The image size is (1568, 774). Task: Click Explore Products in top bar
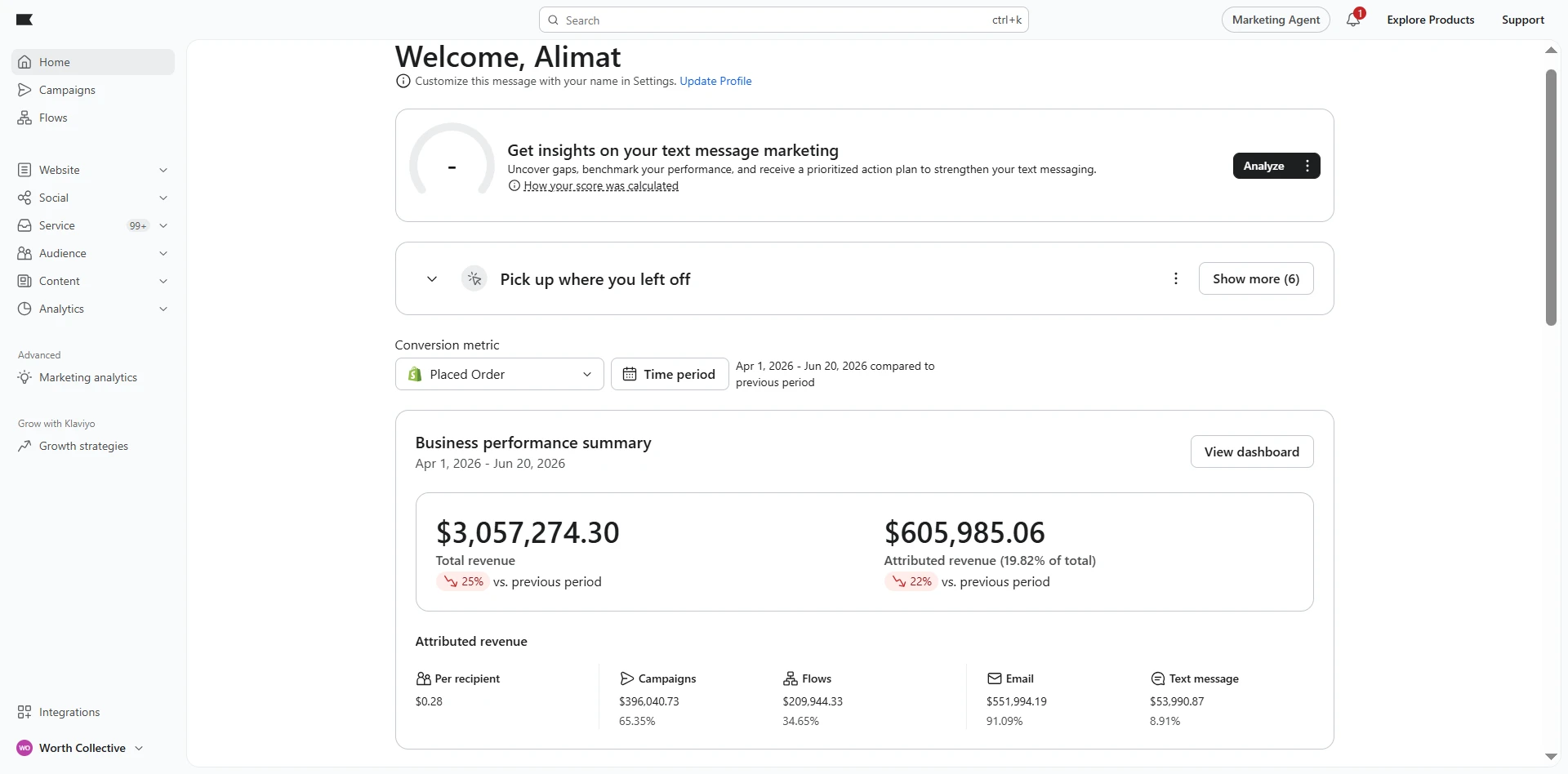point(1430,20)
